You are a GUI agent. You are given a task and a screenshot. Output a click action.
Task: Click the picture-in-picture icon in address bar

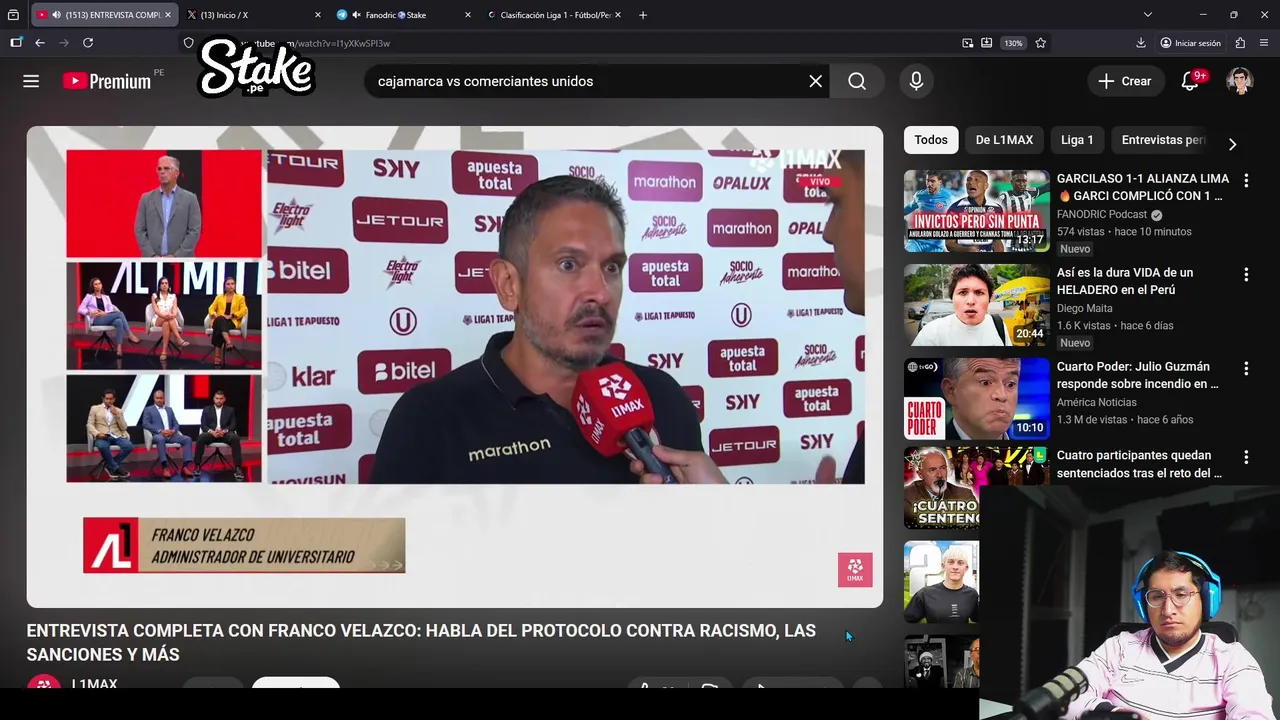point(967,43)
